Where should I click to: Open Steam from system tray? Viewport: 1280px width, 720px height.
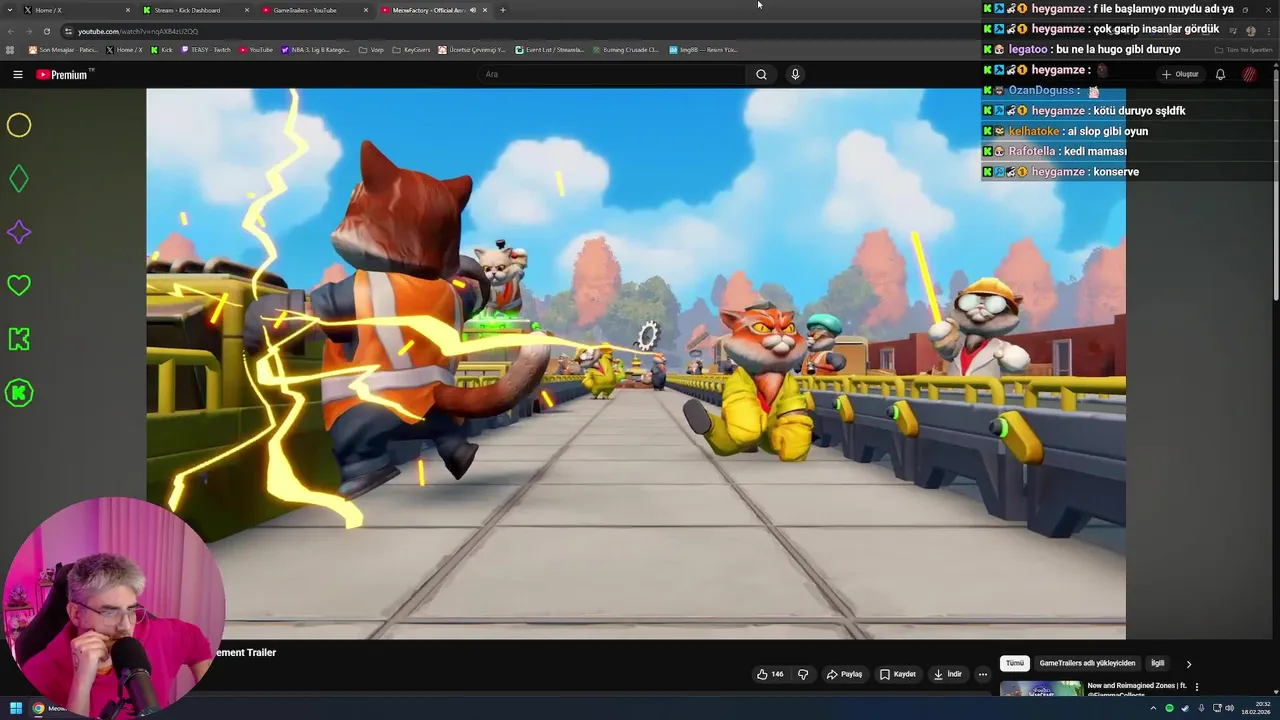pyautogui.click(x=1185, y=708)
